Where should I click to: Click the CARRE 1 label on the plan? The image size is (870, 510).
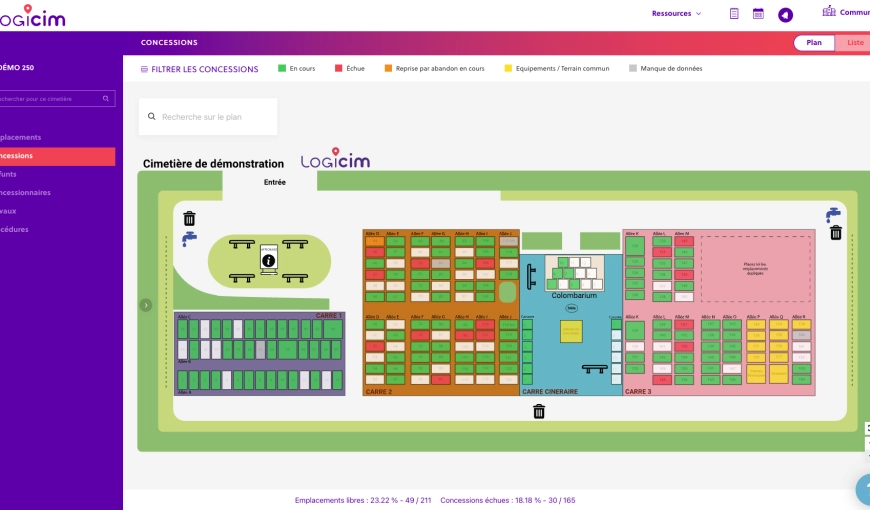coord(329,316)
